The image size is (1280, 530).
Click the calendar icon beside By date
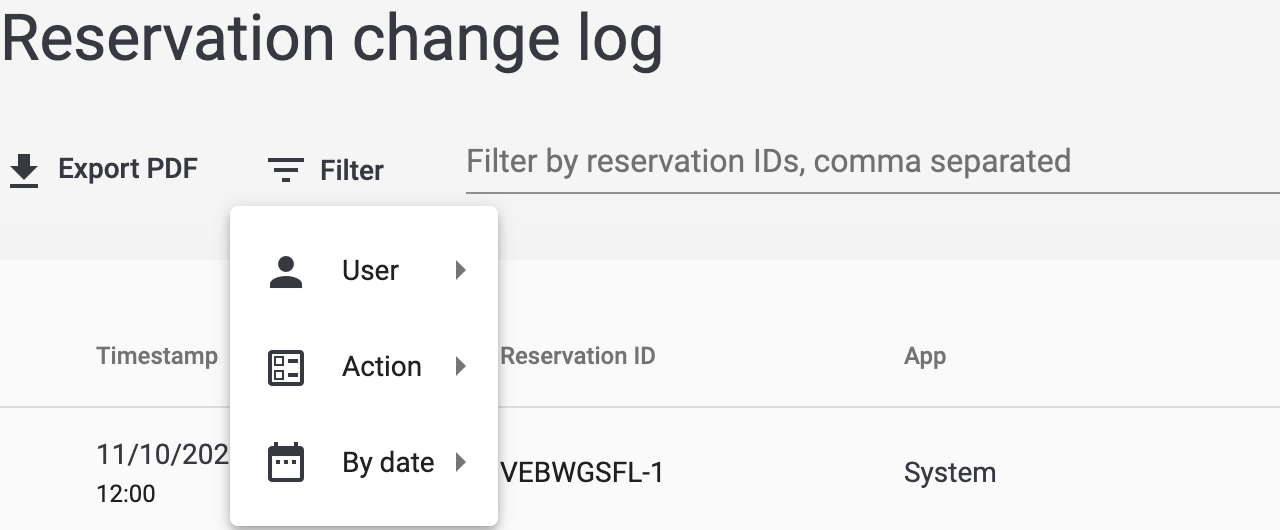click(286, 463)
